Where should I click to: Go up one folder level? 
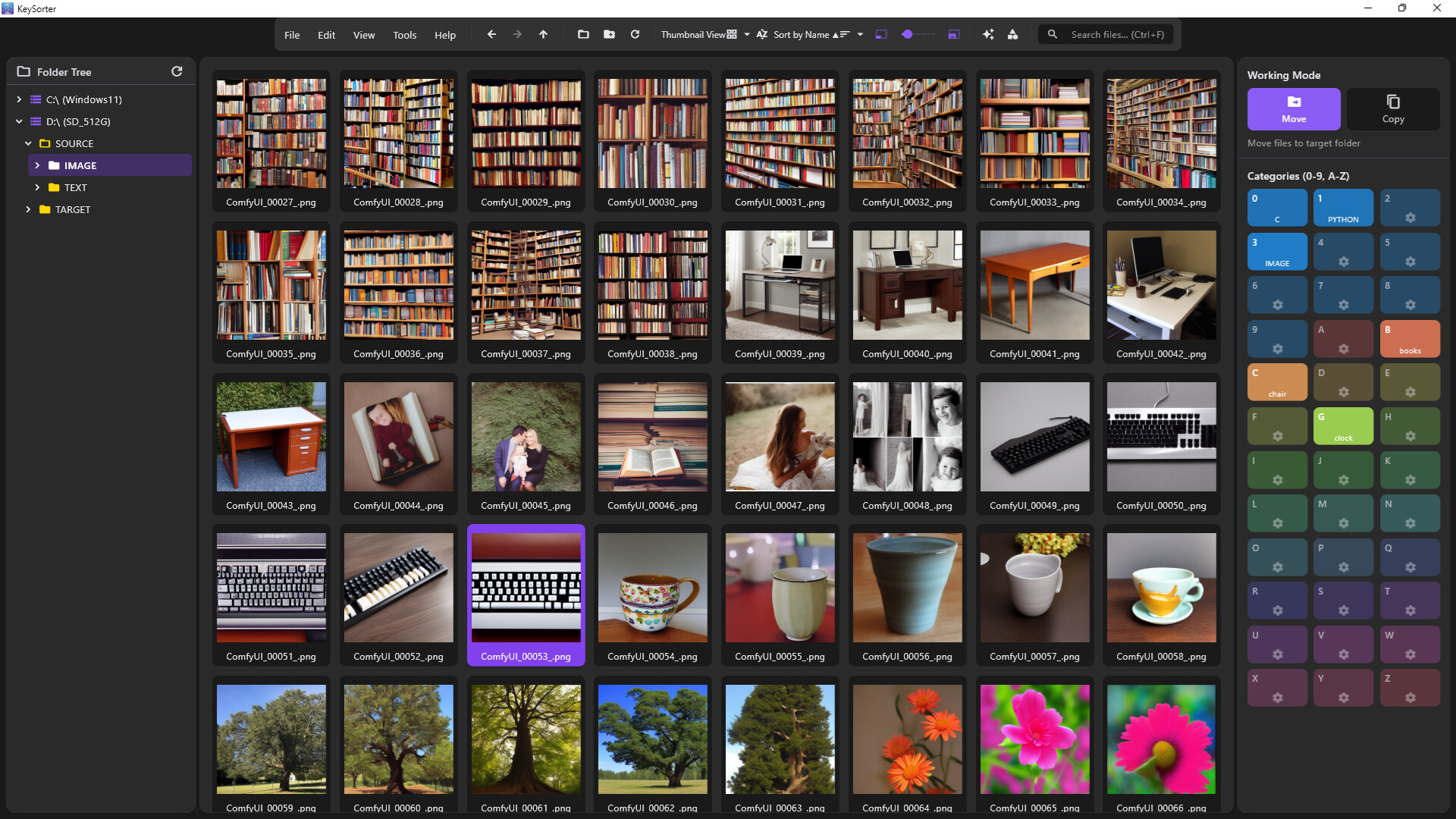tap(543, 35)
